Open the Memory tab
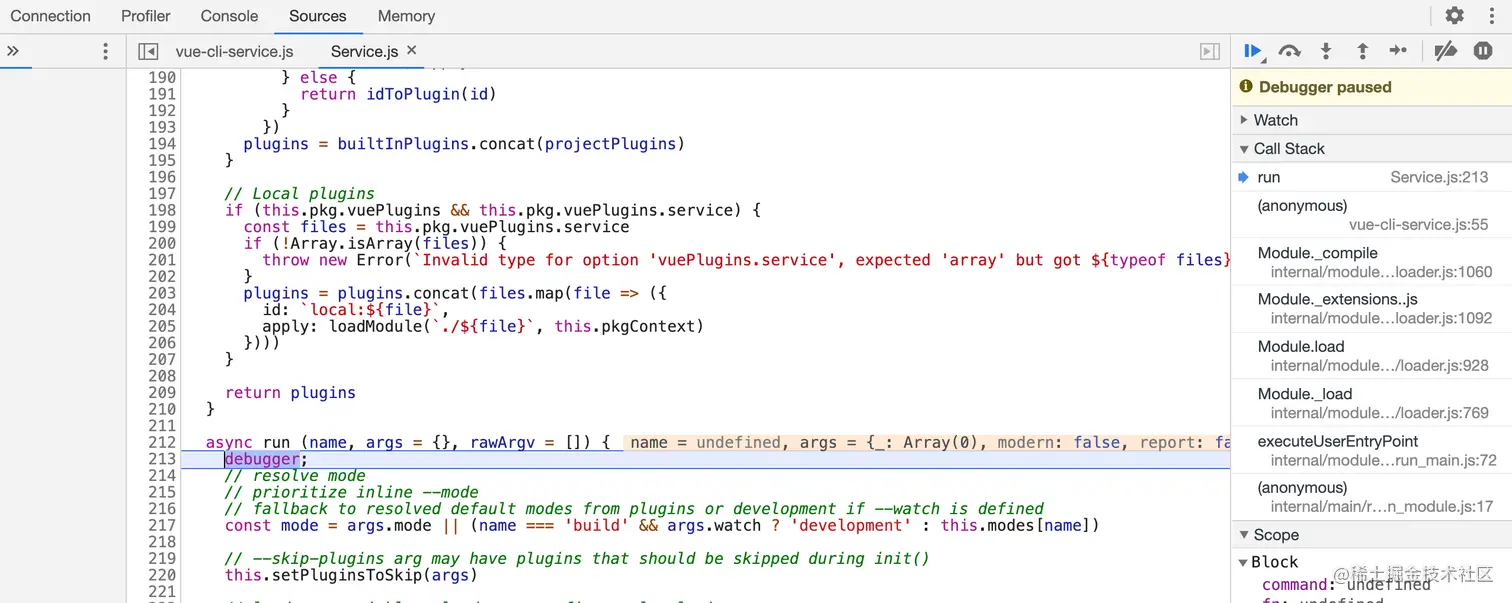 point(406,16)
